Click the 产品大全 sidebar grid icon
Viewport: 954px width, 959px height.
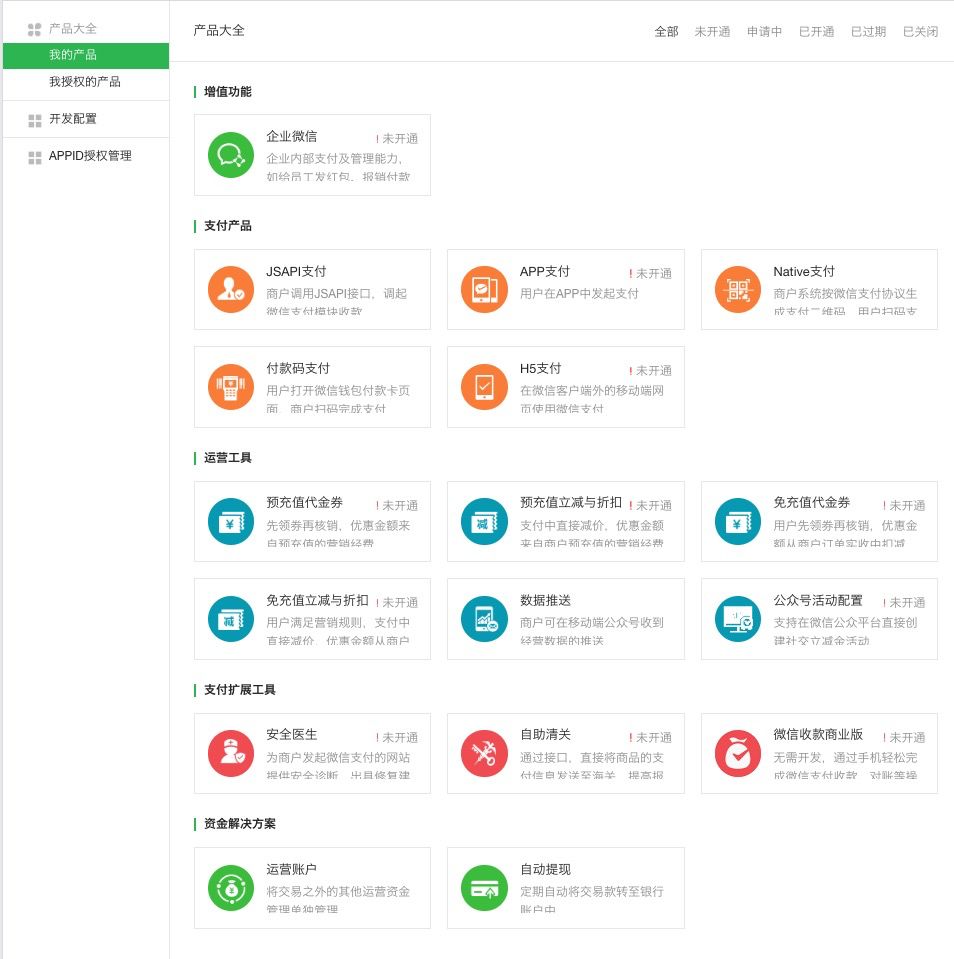coord(34,29)
